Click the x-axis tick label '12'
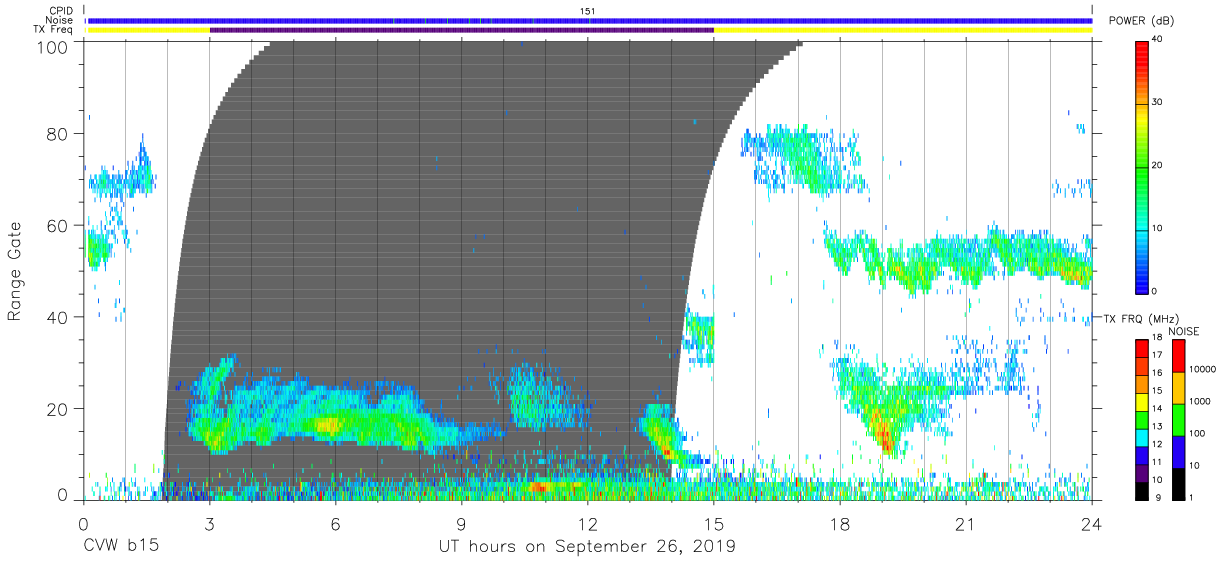Viewport: 1228px width, 567px height. 588,523
